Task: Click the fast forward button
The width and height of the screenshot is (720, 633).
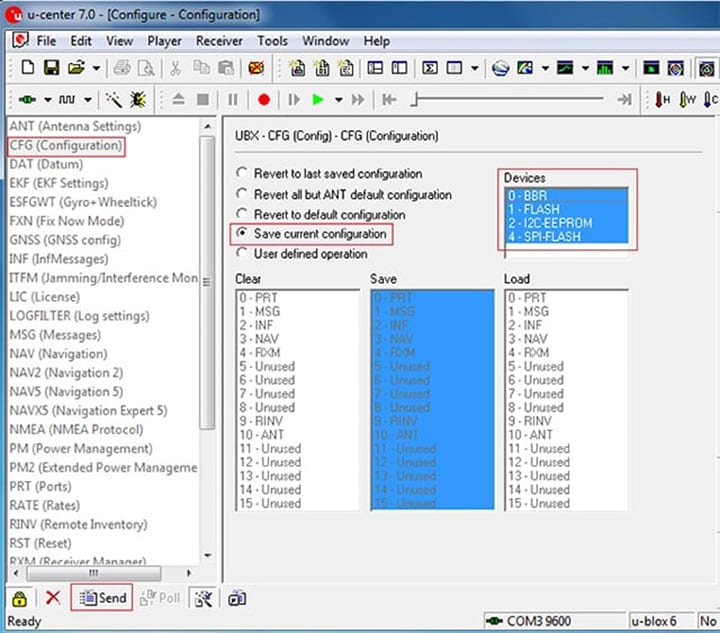Action: pyautogui.click(x=358, y=100)
